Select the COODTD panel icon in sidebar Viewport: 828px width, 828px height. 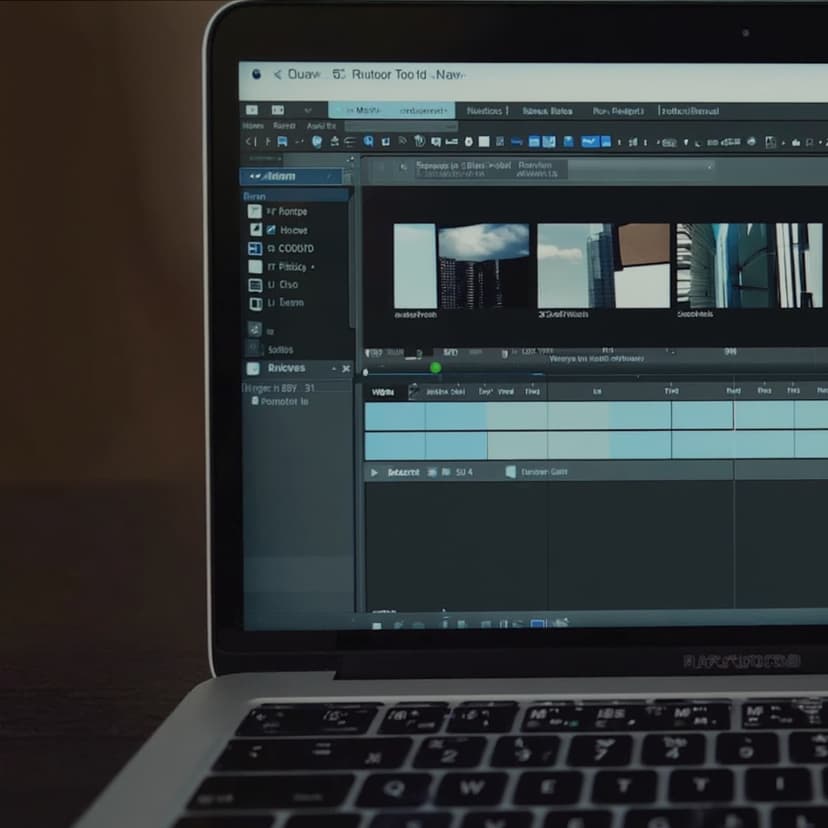click(x=255, y=248)
